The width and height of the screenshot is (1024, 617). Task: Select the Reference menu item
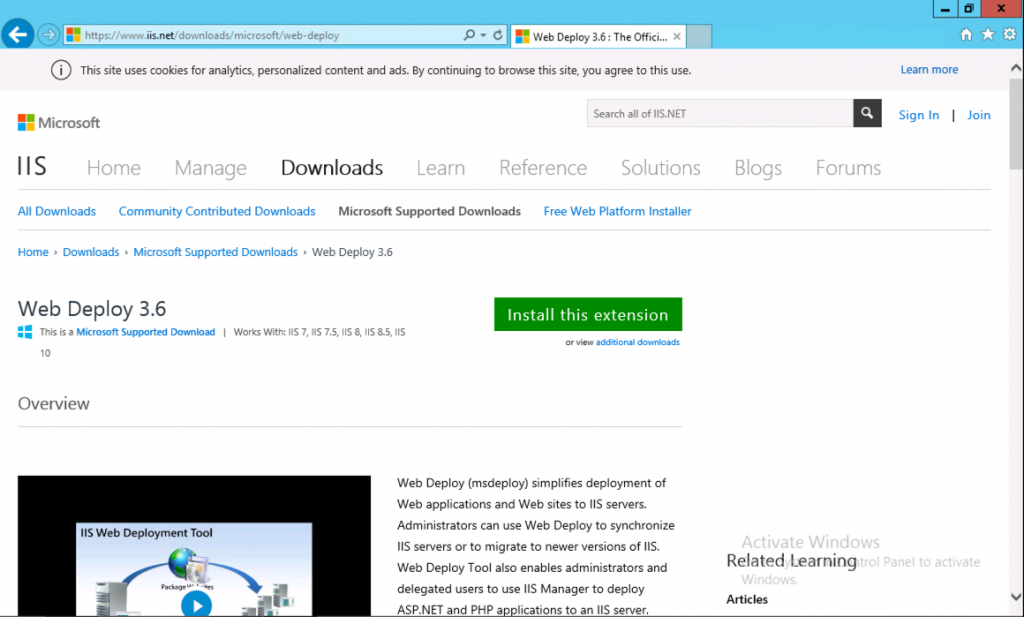[x=542, y=168]
